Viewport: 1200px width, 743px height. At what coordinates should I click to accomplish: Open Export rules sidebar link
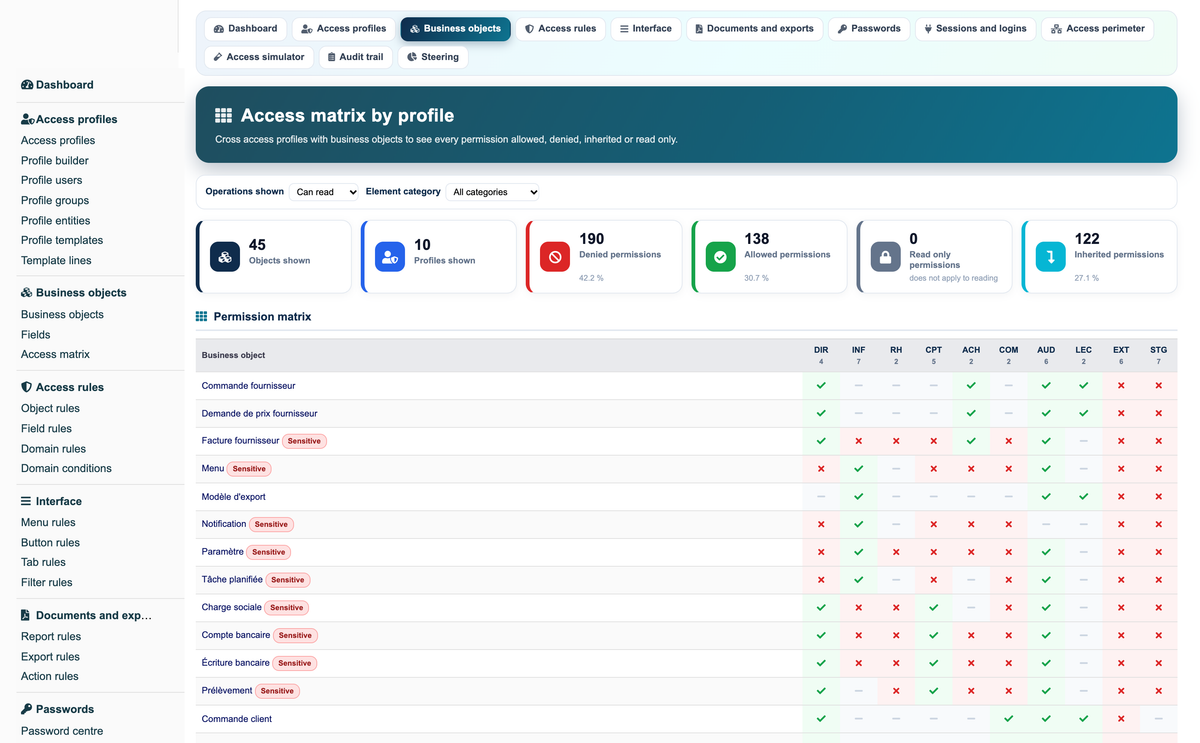(x=50, y=656)
